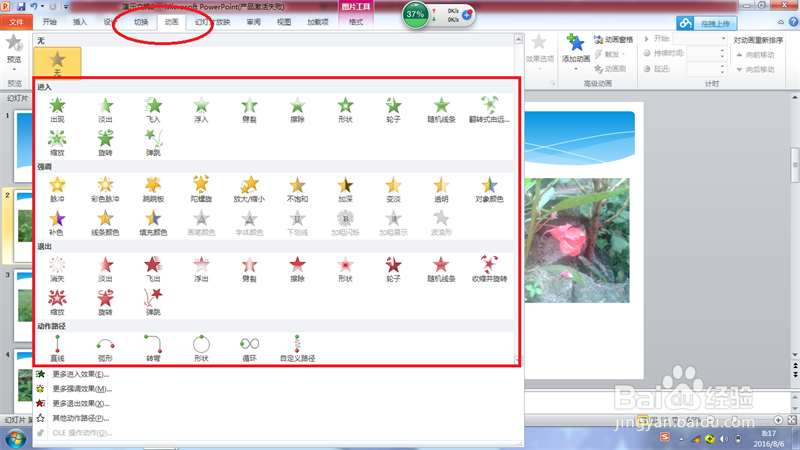Pick the 轮子 entrance animation
Screen dimensions: 800x450
(393, 110)
